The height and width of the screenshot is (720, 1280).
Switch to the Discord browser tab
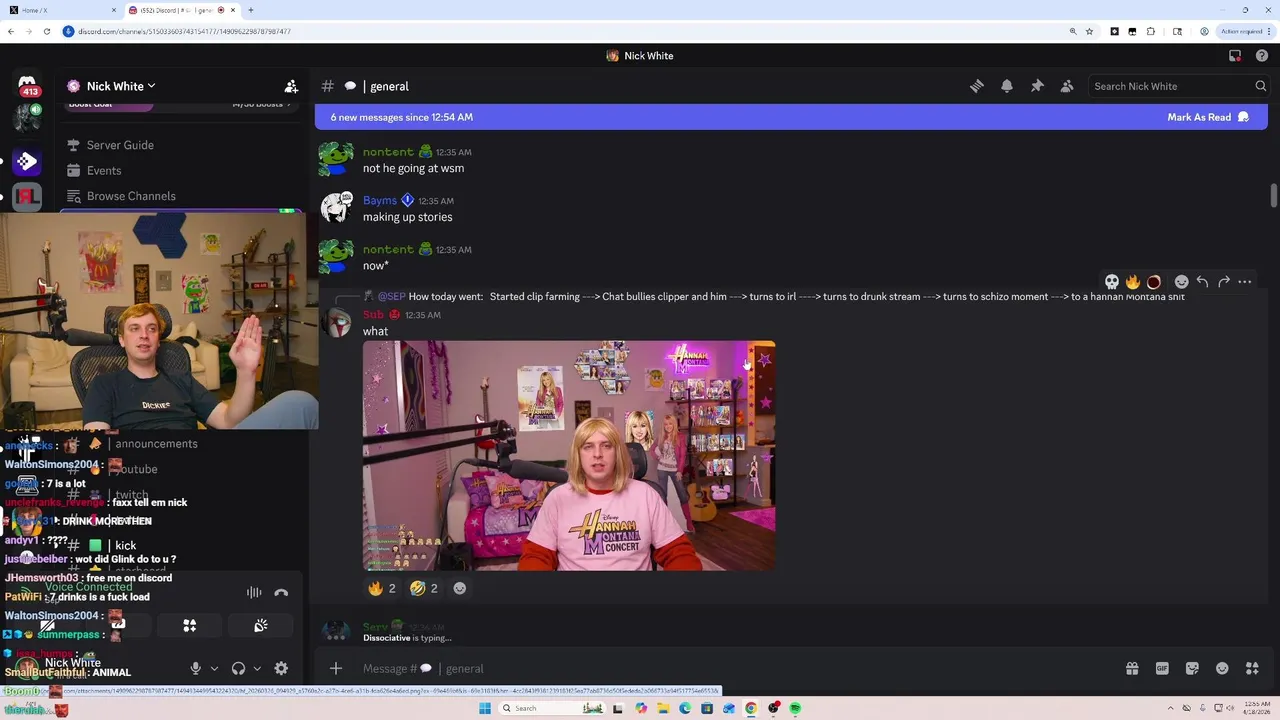click(182, 10)
